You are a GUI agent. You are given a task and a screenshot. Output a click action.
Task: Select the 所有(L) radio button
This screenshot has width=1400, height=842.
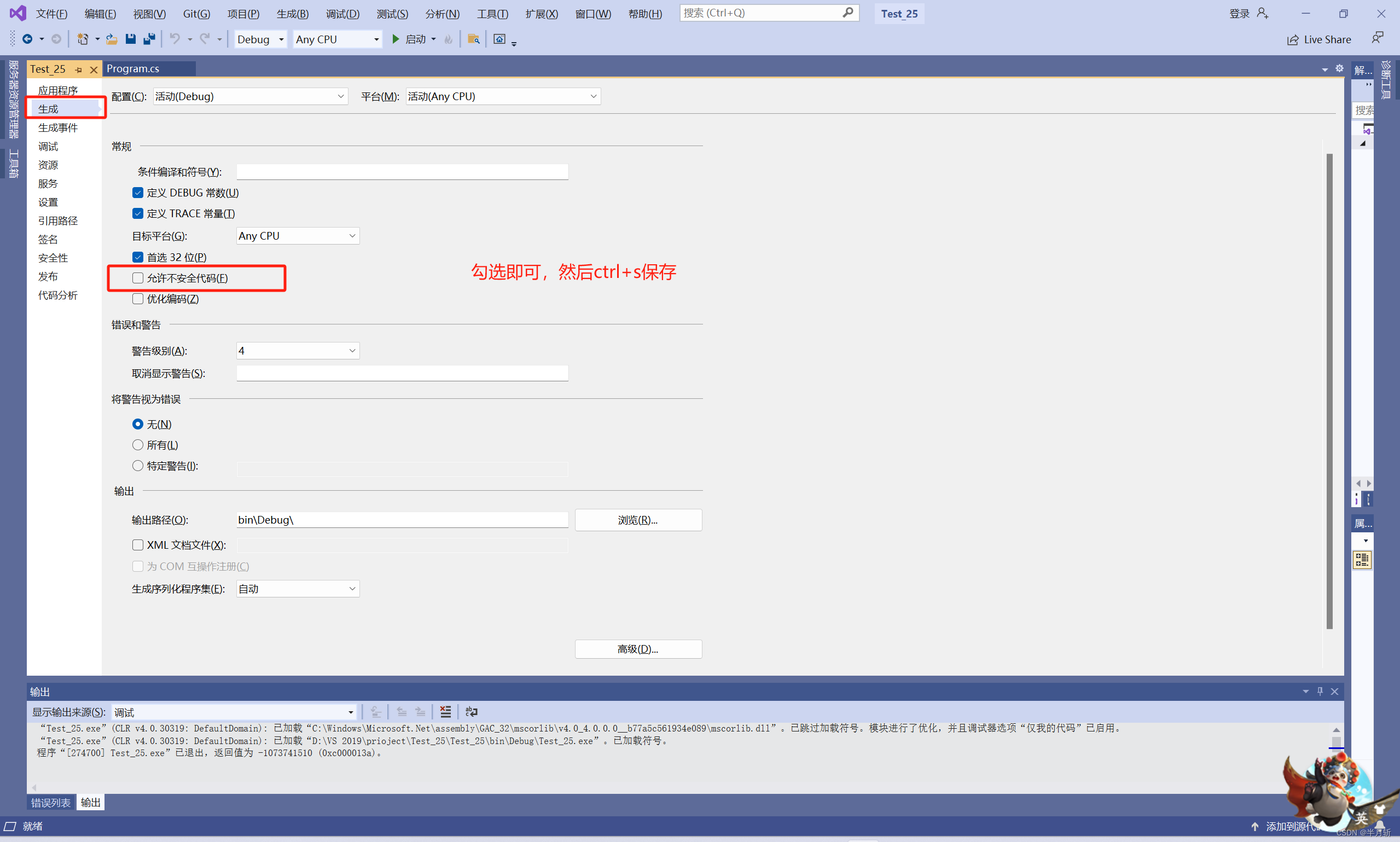tap(137, 445)
